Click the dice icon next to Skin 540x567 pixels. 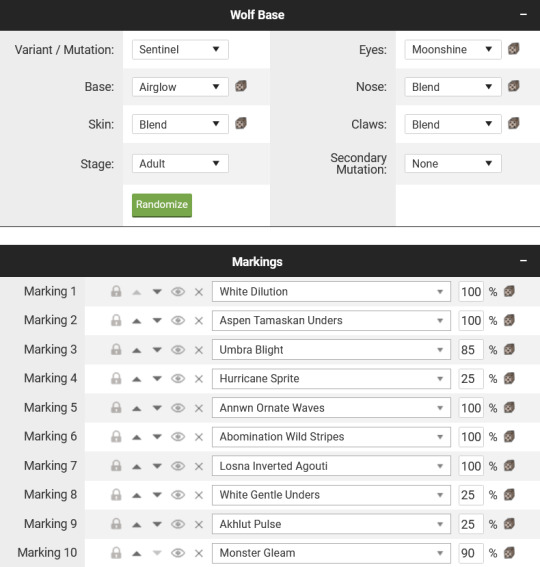click(x=241, y=124)
